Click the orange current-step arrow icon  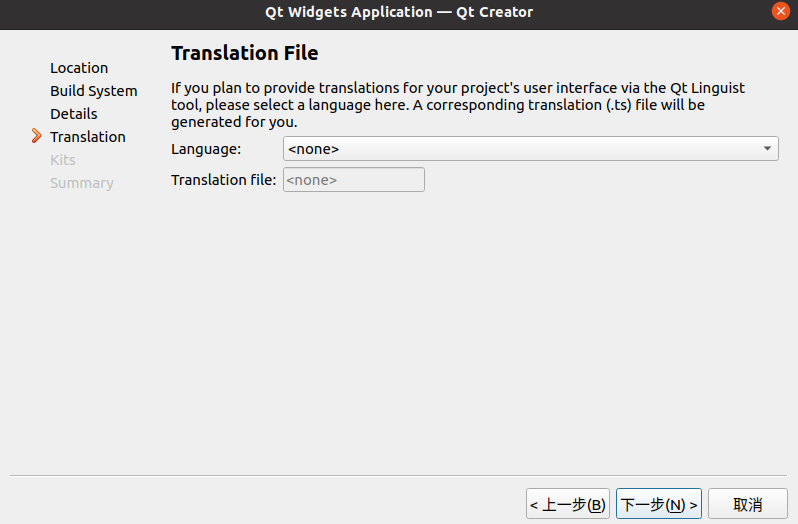pos(36,136)
